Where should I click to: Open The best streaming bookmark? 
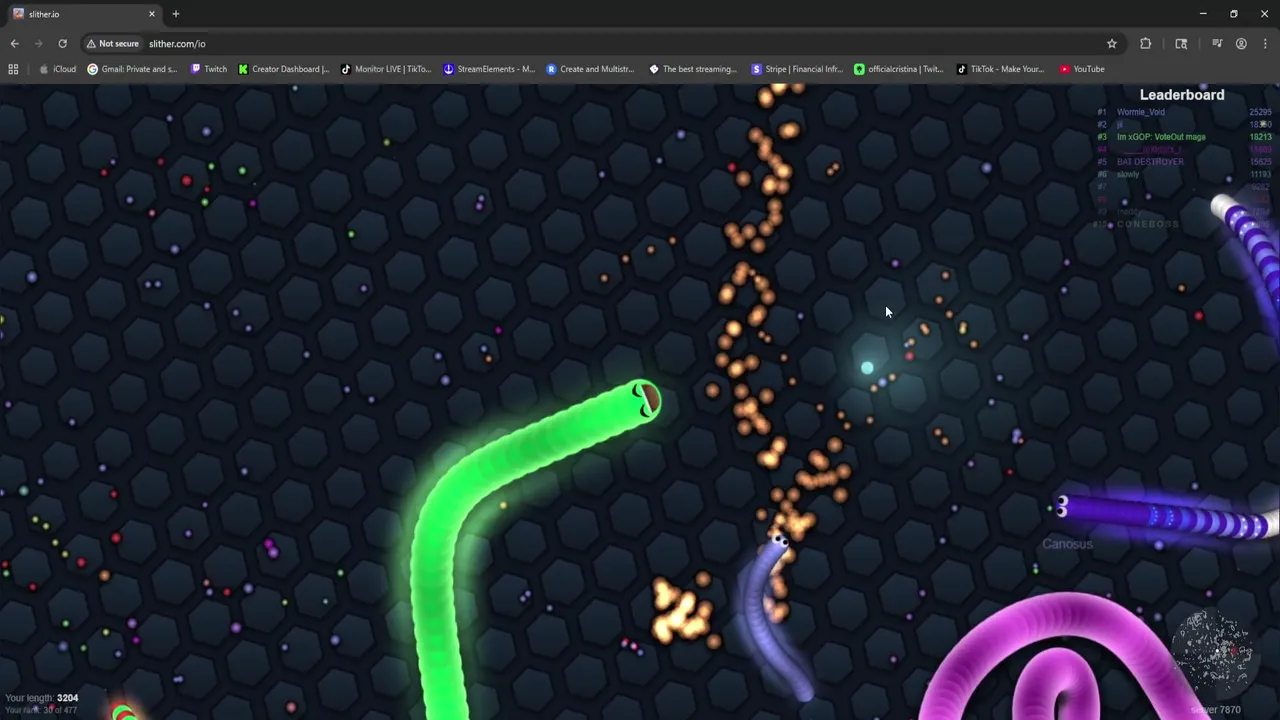click(x=692, y=69)
